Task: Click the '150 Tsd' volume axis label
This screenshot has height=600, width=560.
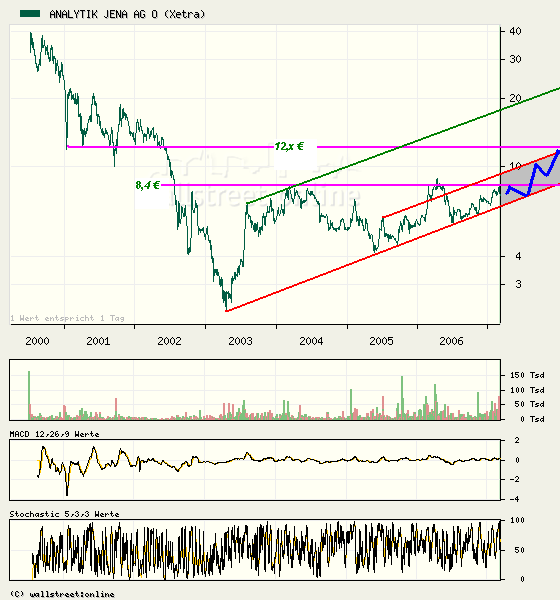Action: (527, 375)
